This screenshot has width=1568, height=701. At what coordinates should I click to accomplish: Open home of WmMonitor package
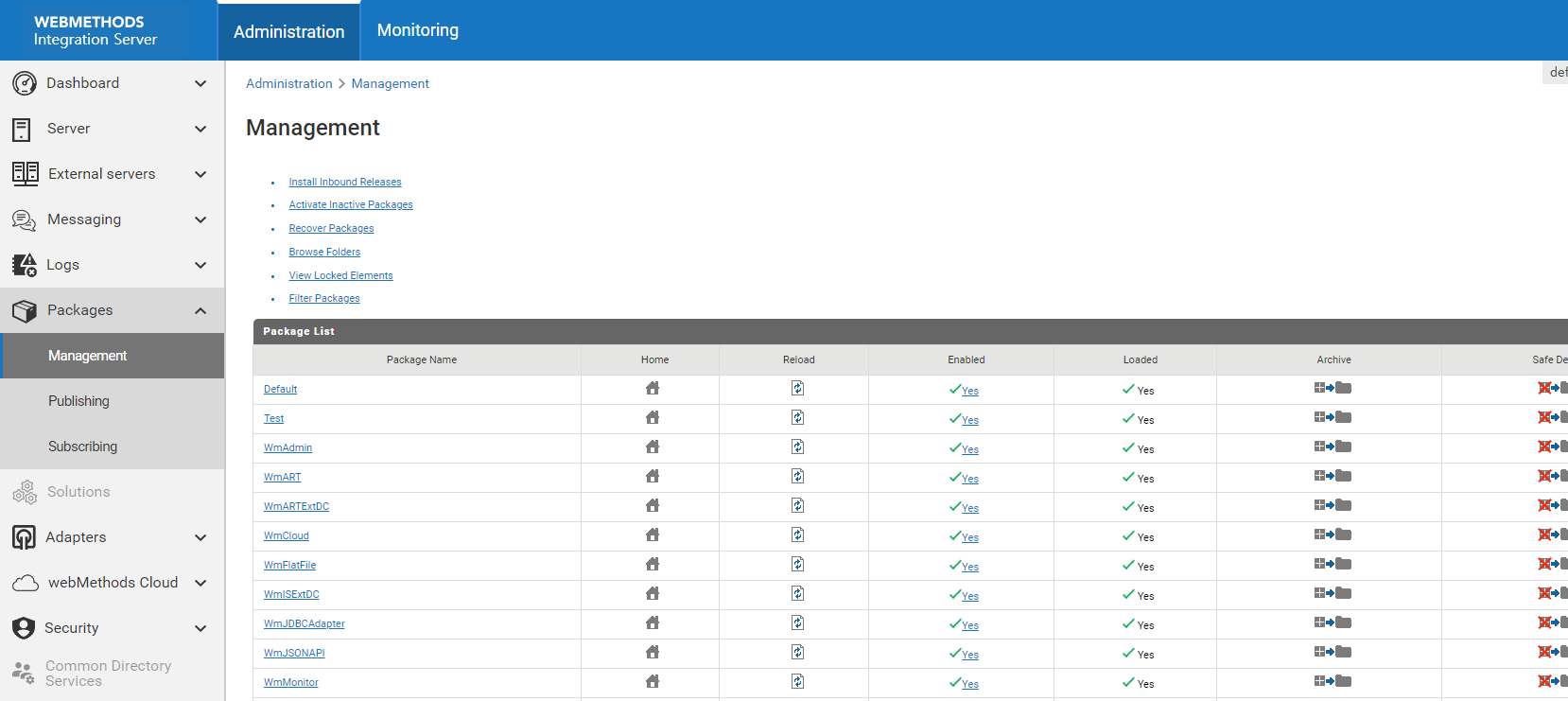(x=653, y=681)
